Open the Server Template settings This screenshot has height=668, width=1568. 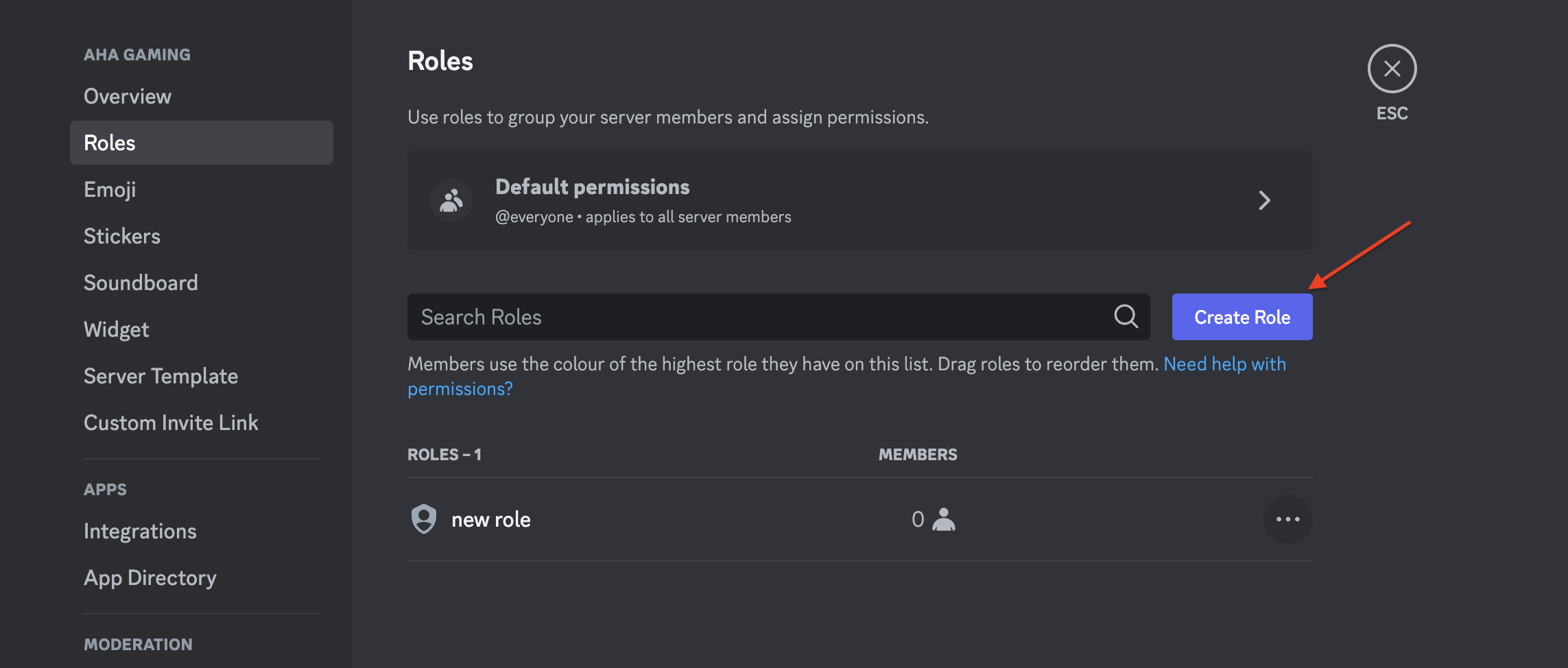click(161, 375)
